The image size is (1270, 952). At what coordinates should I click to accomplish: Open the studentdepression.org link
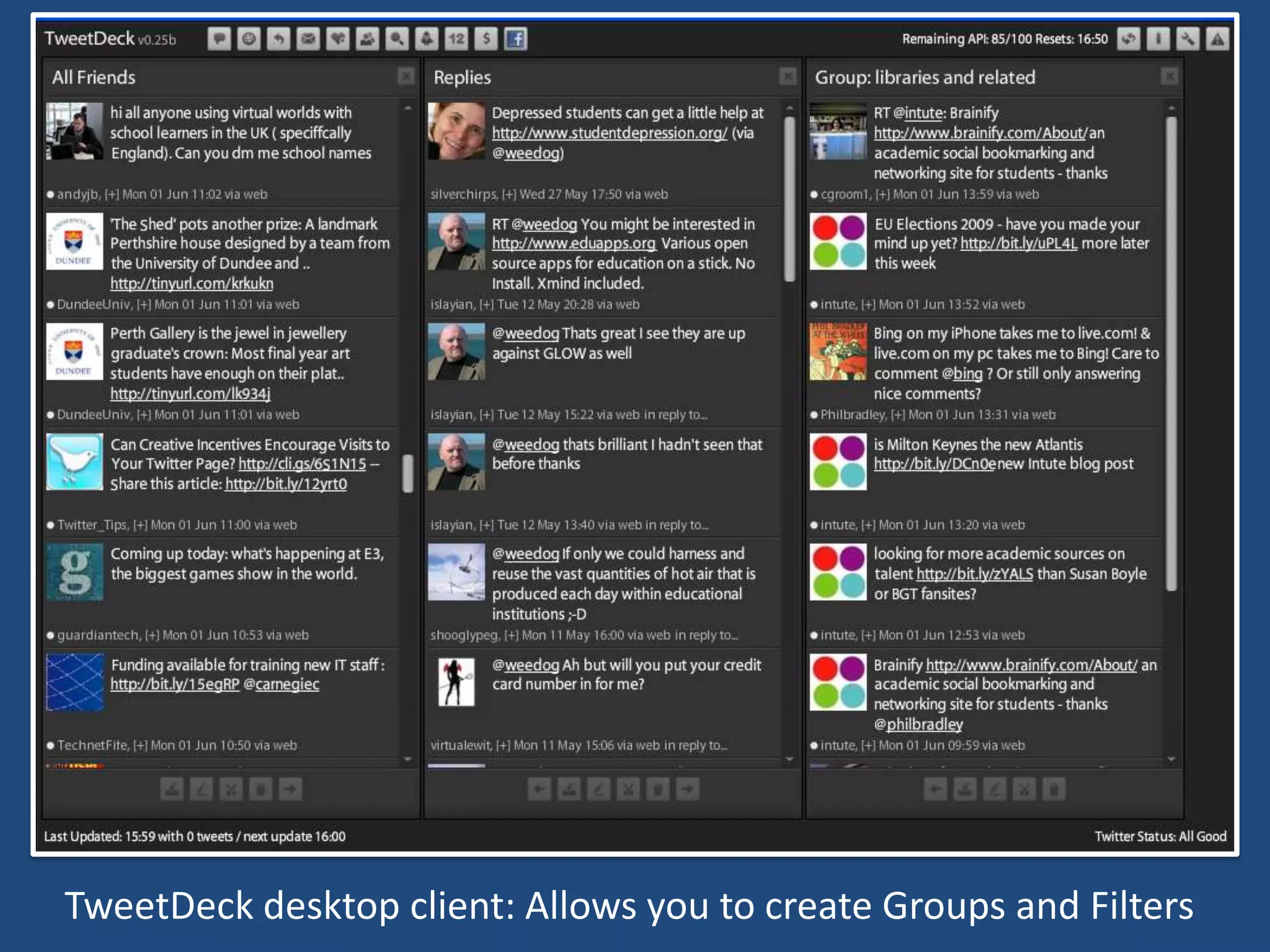click(610, 133)
